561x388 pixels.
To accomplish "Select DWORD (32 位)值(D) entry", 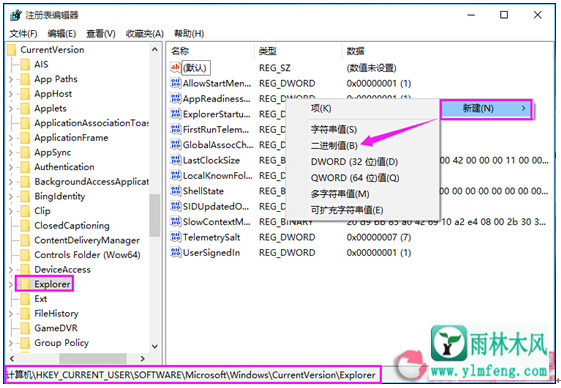I will click(x=354, y=162).
